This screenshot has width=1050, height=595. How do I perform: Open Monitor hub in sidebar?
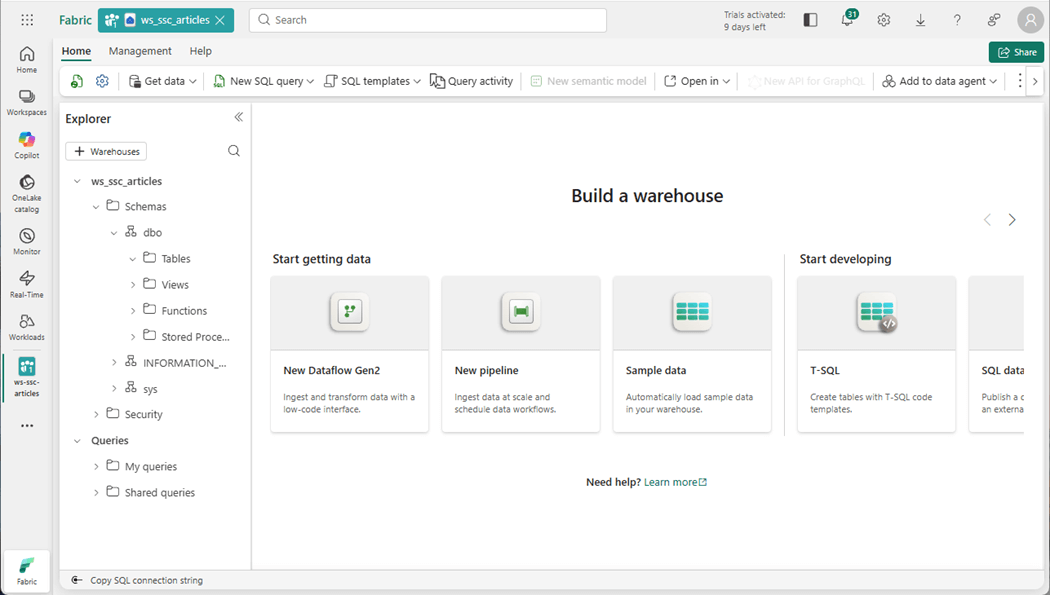pyautogui.click(x=27, y=242)
